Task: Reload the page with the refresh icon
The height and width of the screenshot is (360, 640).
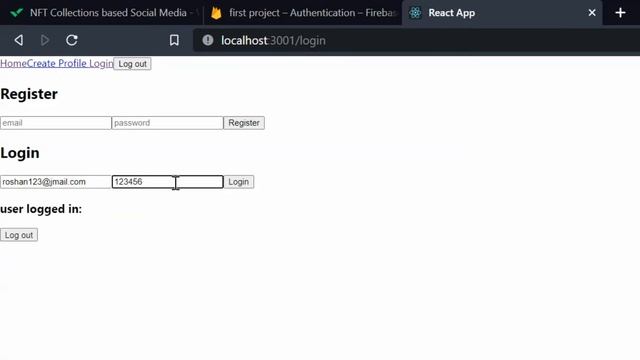Action: pos(72,40)
